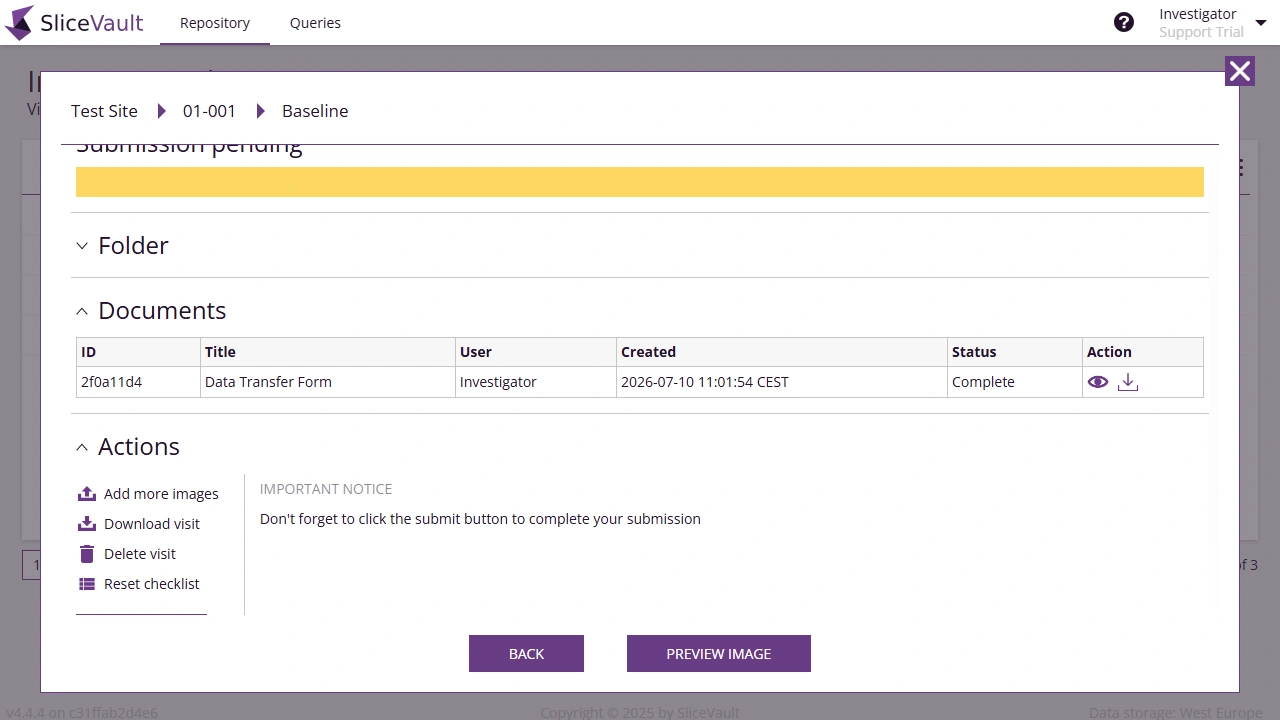Select the Delete visit link
Viewport: 1280px width, 720px height.
[x=140, y=554]
